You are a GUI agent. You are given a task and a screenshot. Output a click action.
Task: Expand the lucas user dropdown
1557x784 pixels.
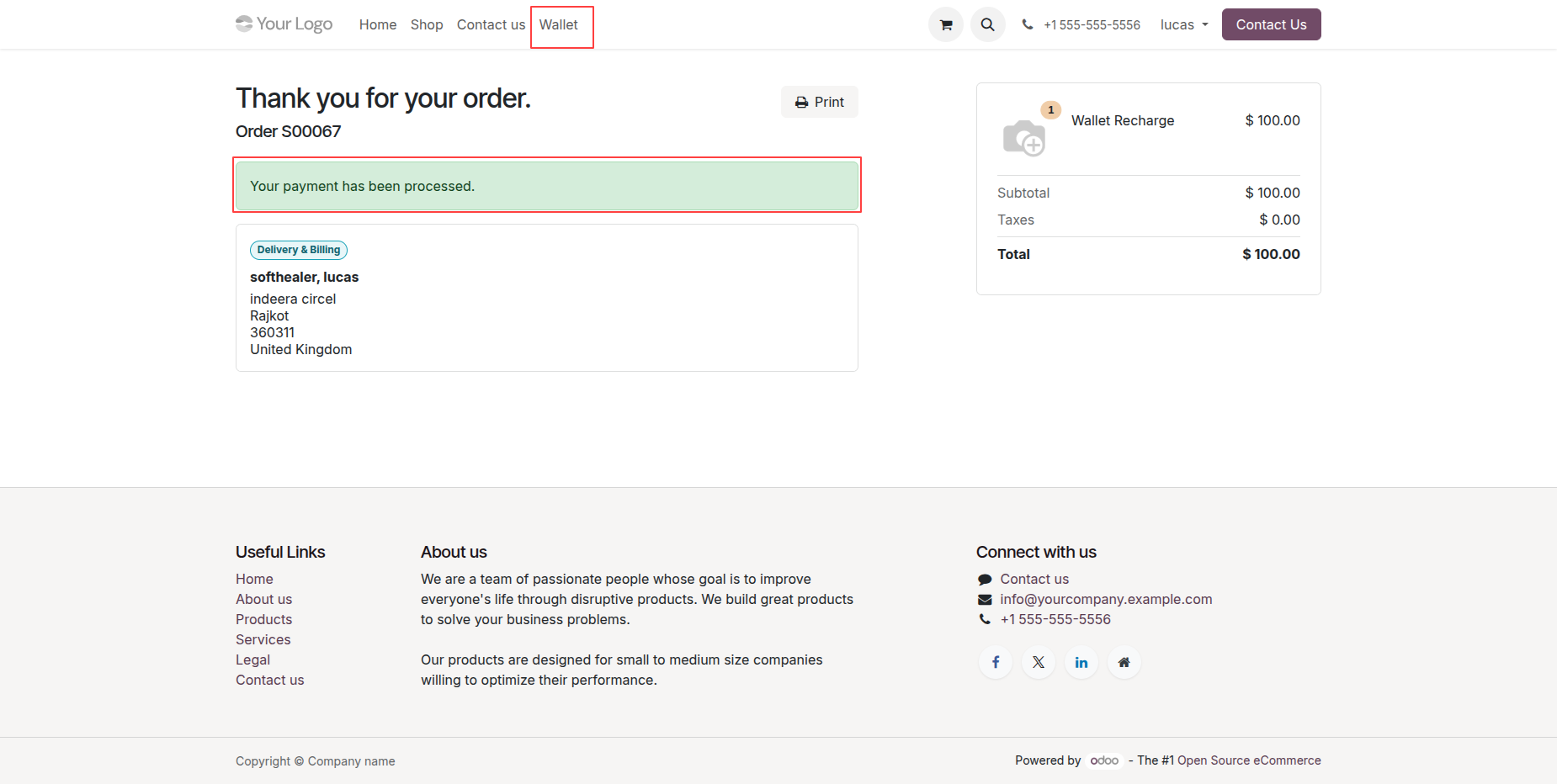[x=1184, y=24]
